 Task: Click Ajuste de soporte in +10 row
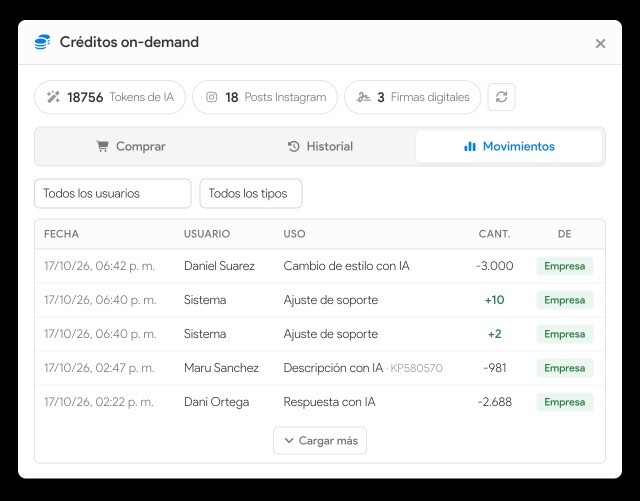pos(331,300)
